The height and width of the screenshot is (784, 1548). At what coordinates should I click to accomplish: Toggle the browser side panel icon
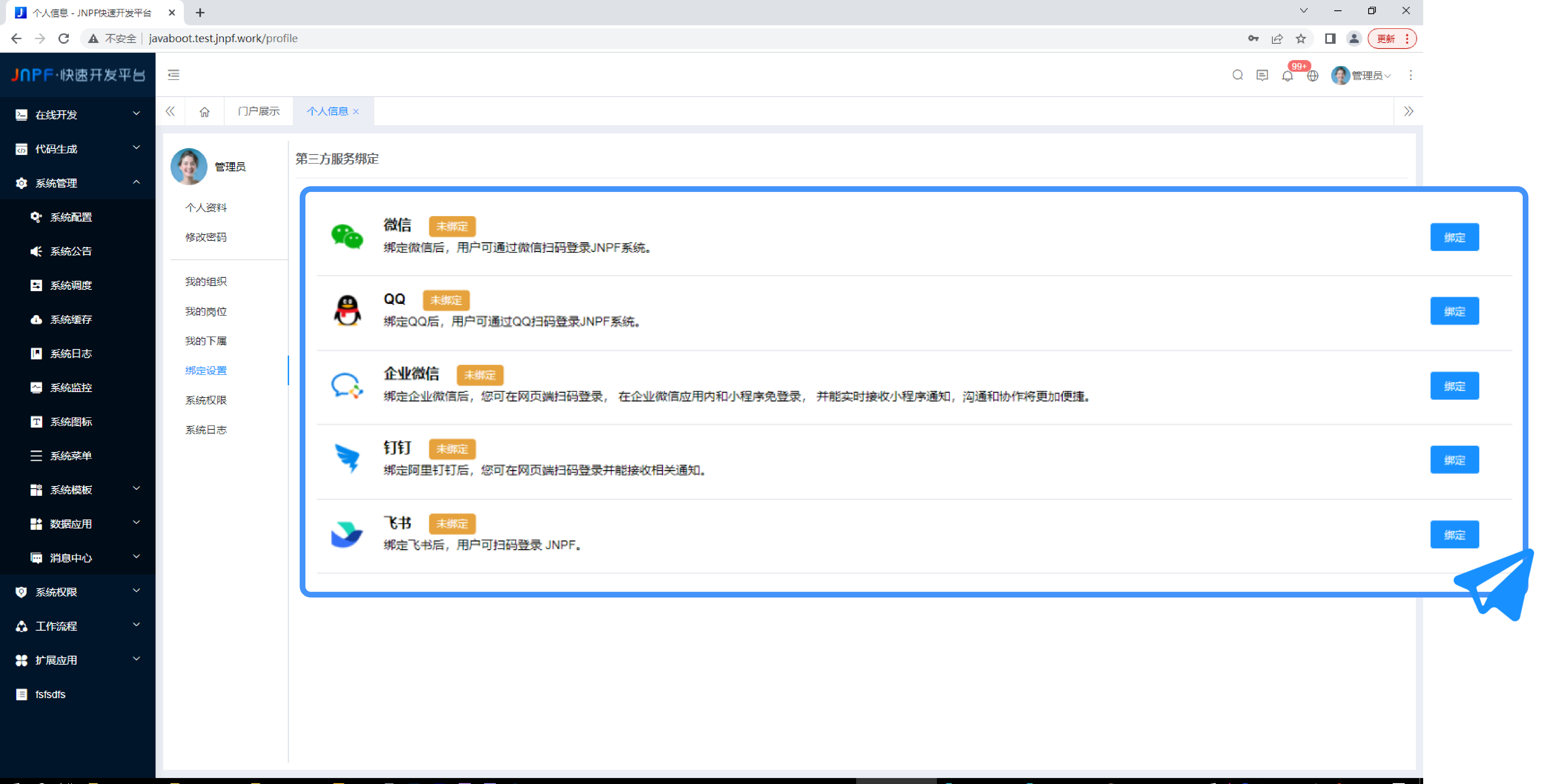coord(1330,38)
